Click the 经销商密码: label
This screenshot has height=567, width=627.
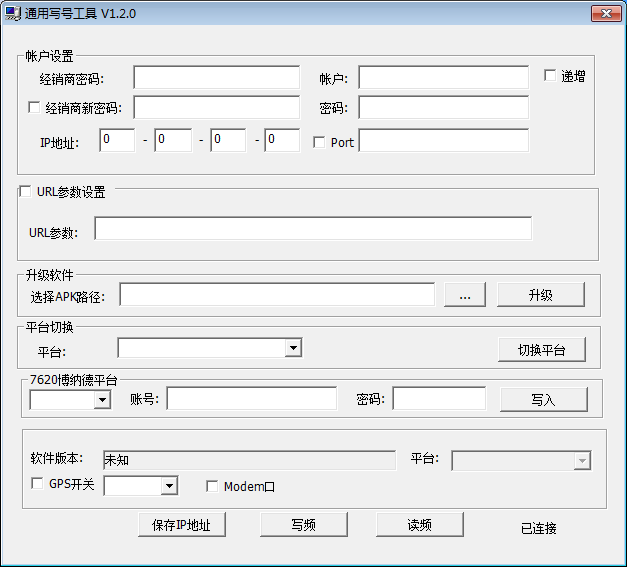[72, 79]
